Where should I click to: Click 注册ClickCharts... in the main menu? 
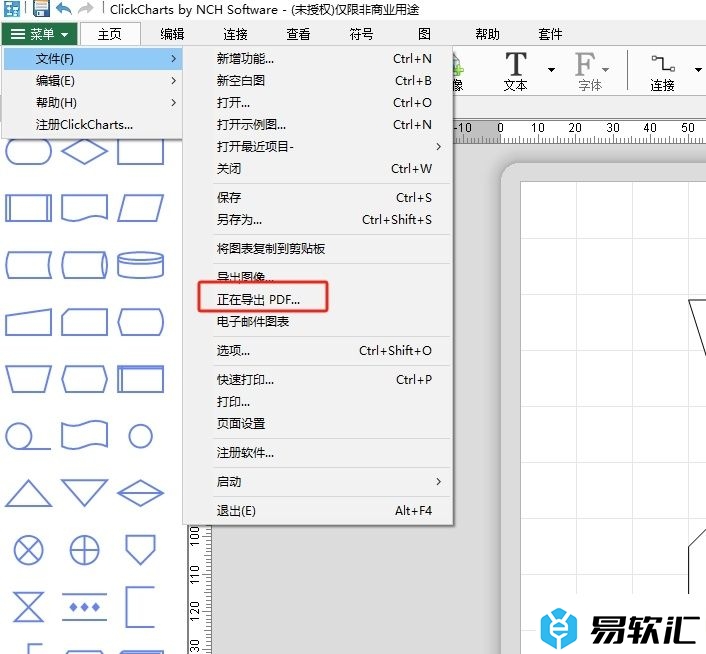point(93,125)
